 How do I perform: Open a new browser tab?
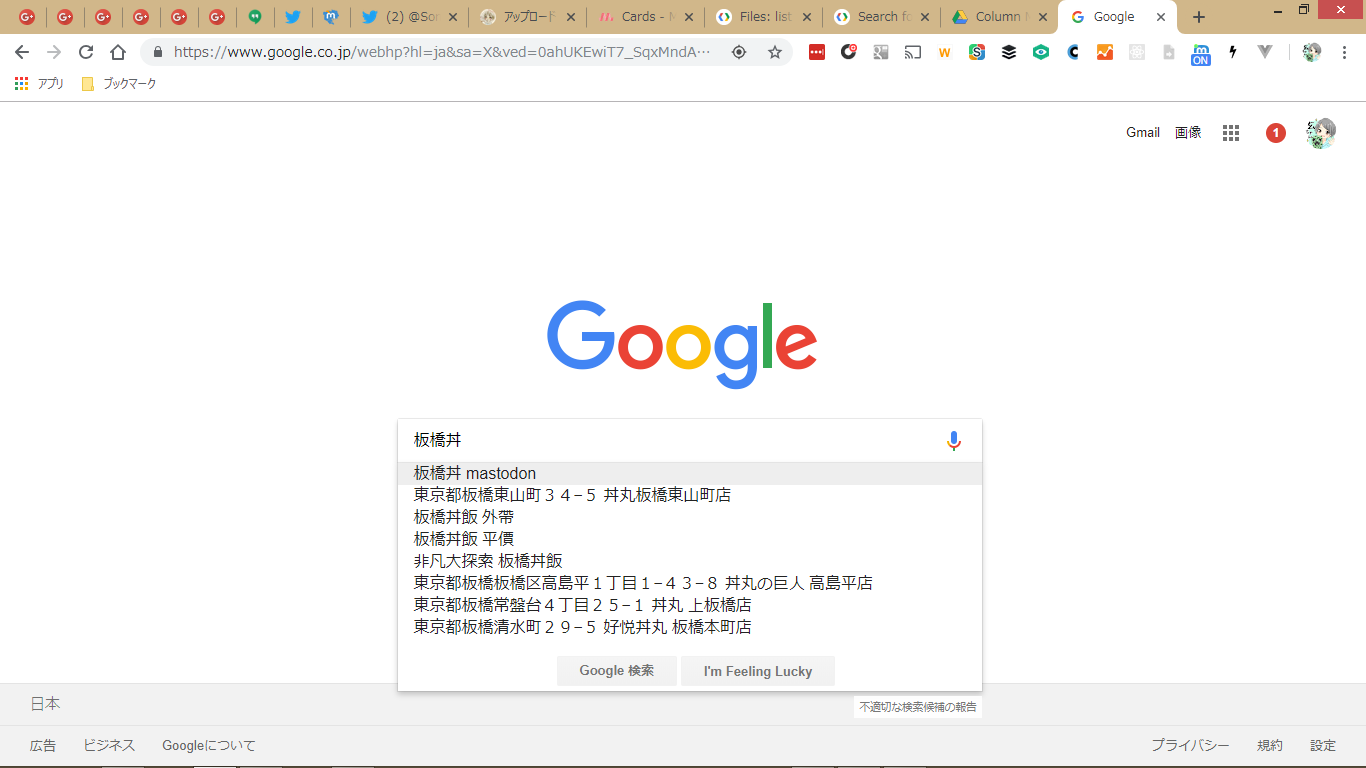pos(1199,17)
